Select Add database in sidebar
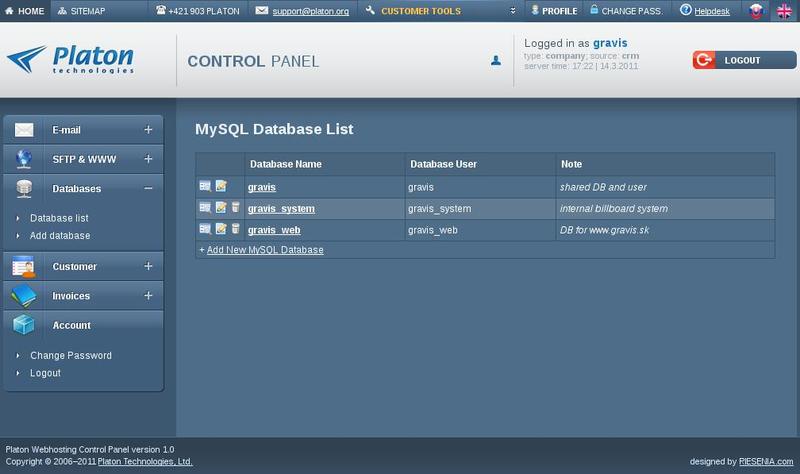800x474 pixels. [60, 236]
